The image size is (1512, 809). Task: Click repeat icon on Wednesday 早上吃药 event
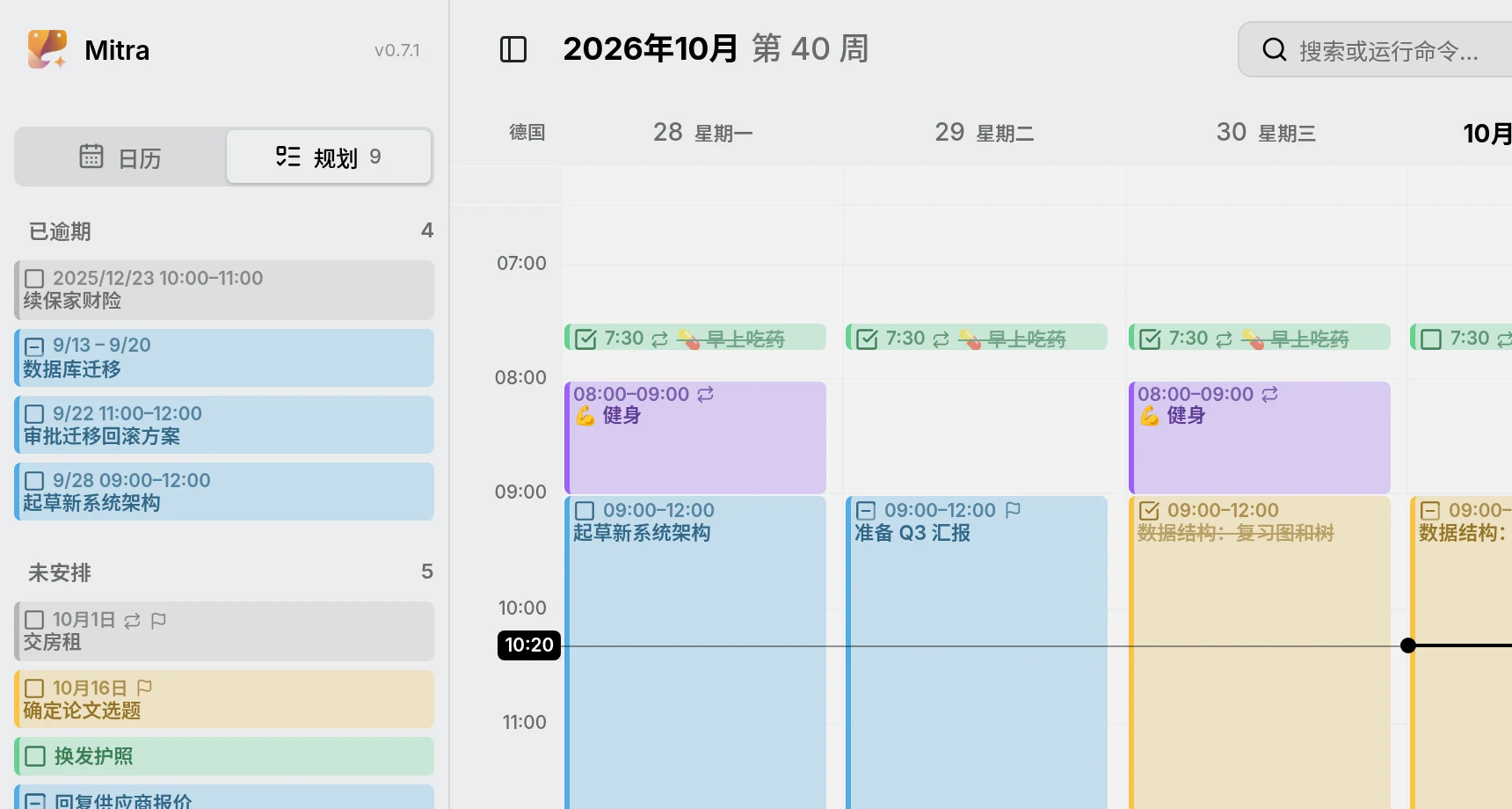pyautogui.click(x=1225, y=339)
